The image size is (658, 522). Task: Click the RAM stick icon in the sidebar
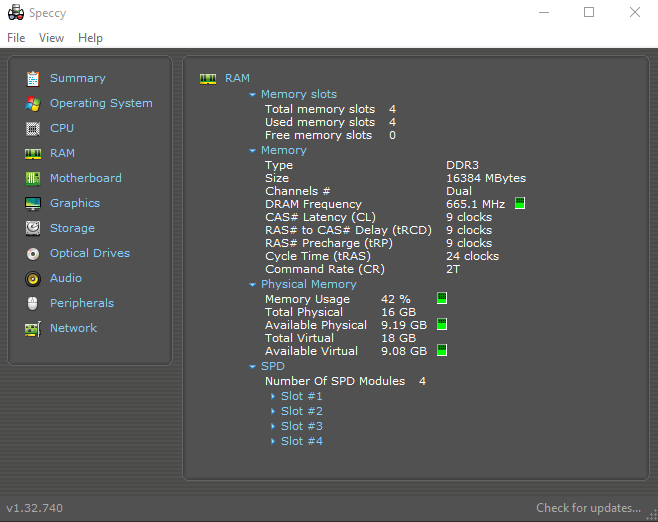tap(33, 154)
